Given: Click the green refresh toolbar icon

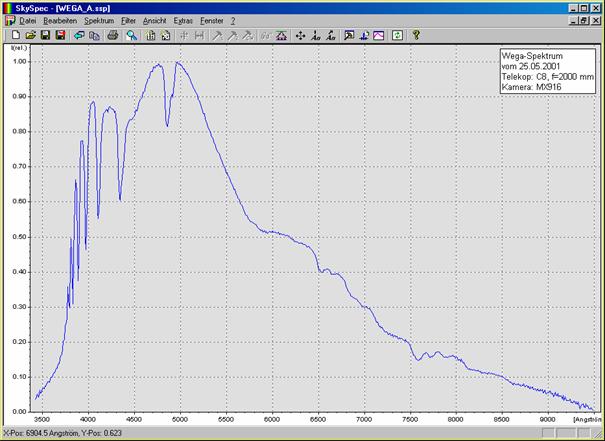Looking at the screenshot, I should [x=397, y=35].
